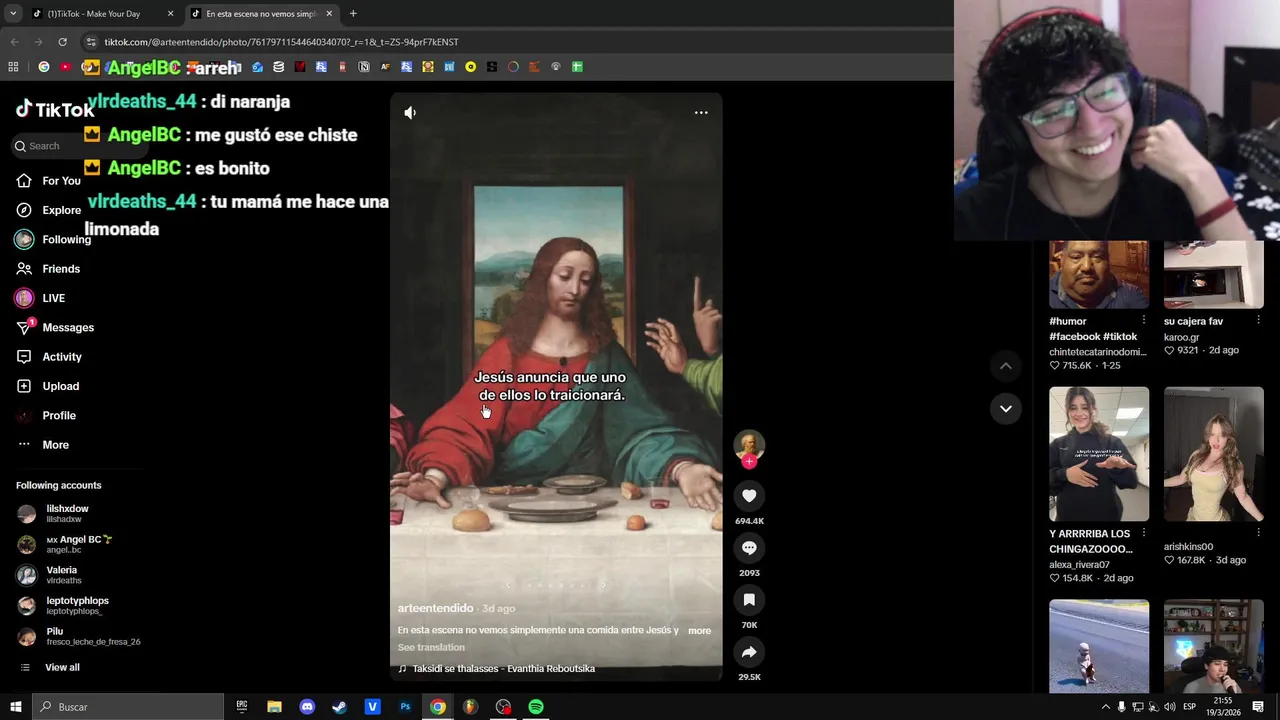Viewport: 1280px width, 720px height.
Task: Open the tab search dropdown in Chrome
Action: tap(13, 14)
